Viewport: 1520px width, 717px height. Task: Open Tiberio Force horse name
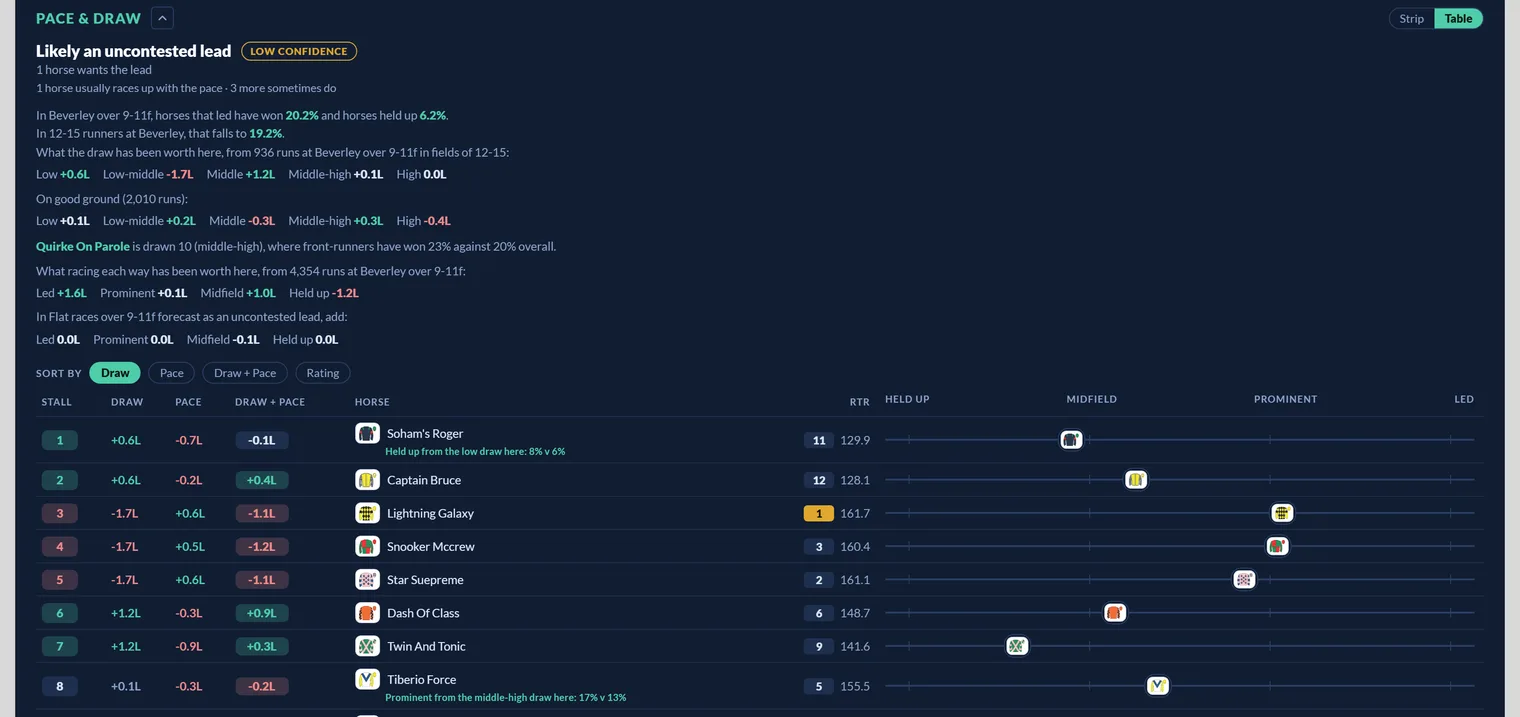(x=421, y=679)
